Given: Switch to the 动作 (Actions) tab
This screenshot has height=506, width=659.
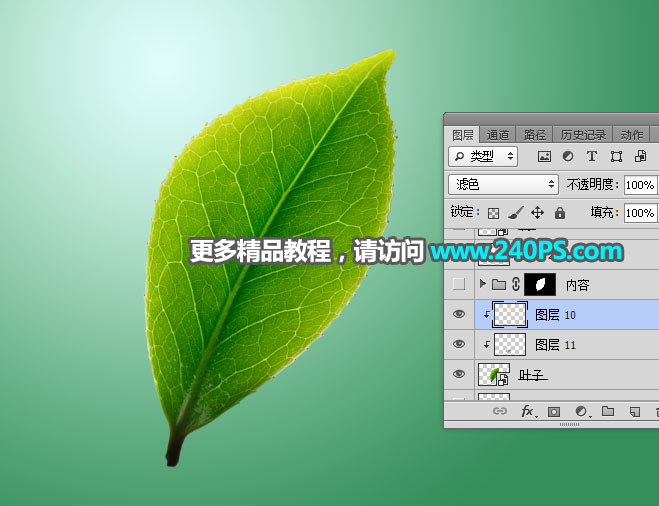Looking at the screenshot, I should [x=632, y=135].
